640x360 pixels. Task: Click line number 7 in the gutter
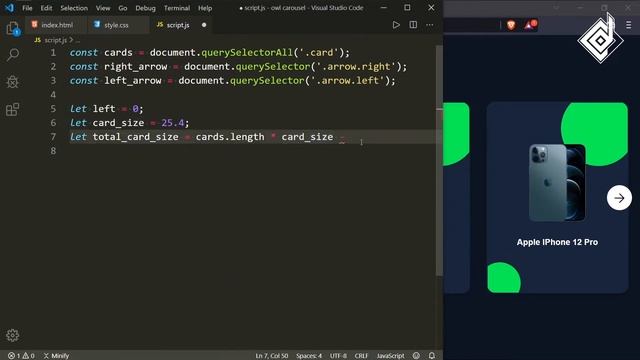pos(53,137)
